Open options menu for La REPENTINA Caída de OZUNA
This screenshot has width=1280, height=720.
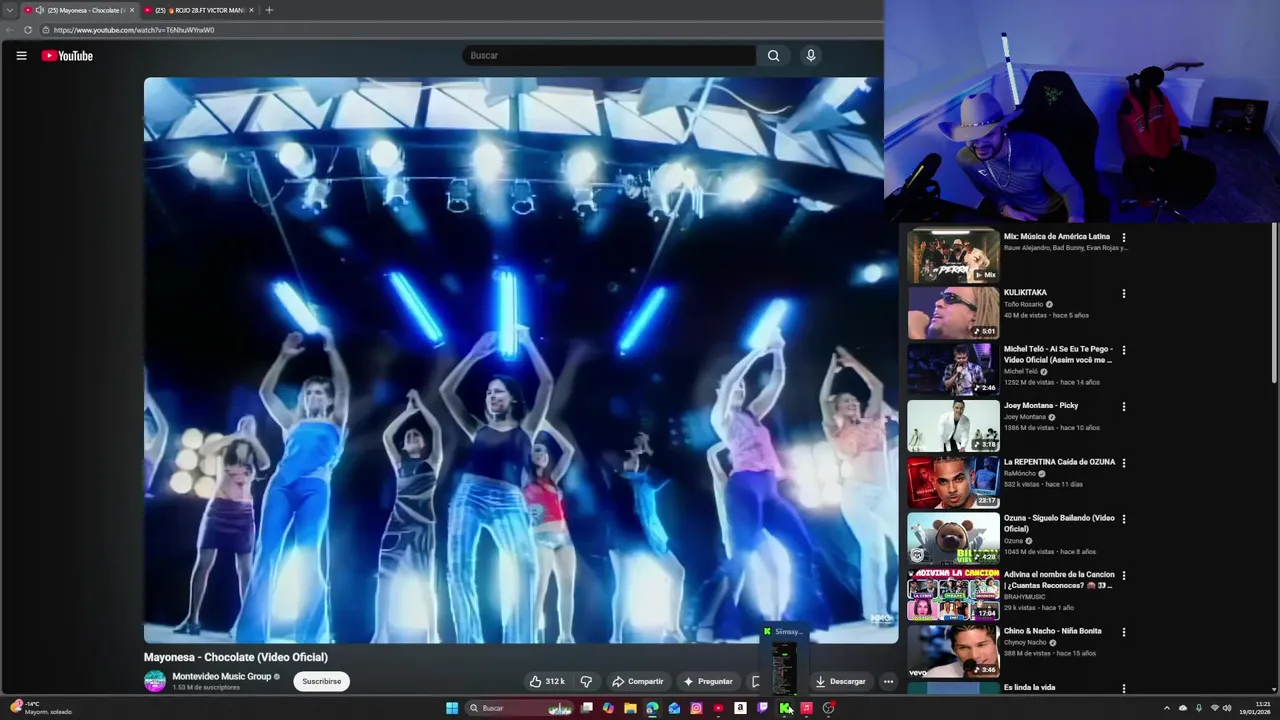[1124, 463]
